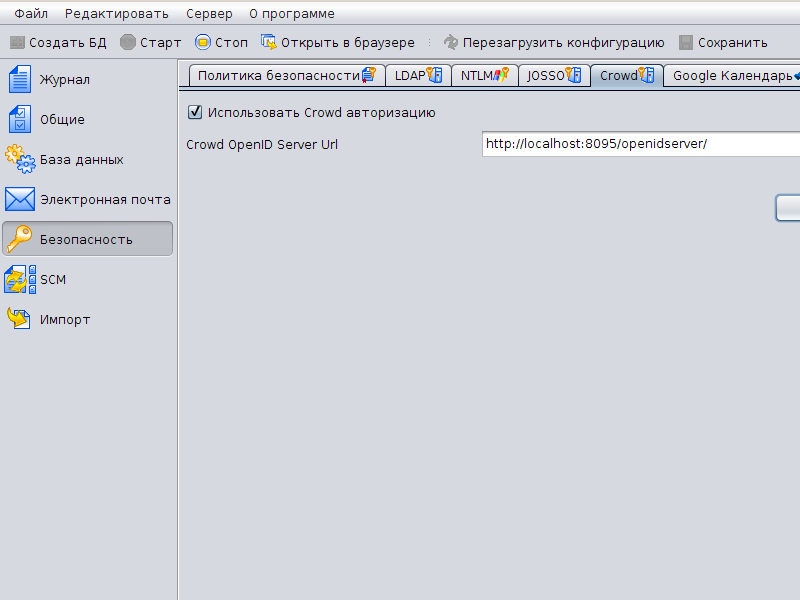Screen dimensions: 800x600
Task: Click the Стоп server icon
Action: (203, 43)
